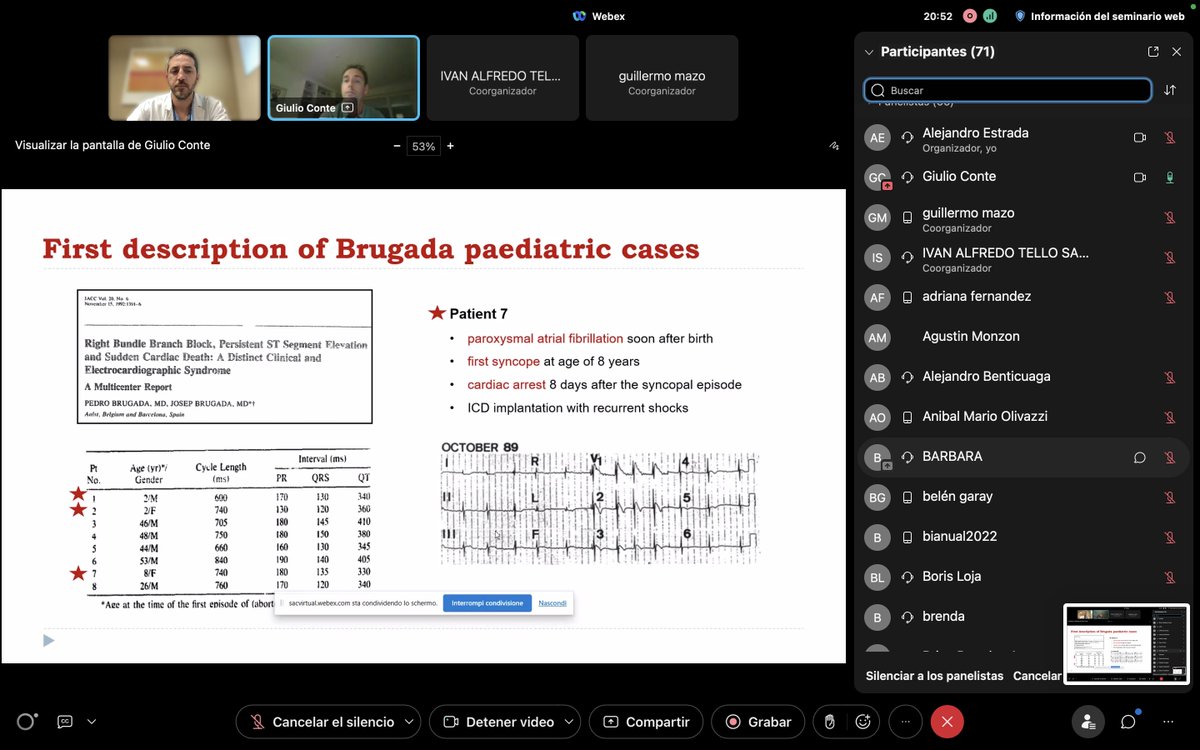The image size is (1200, 750).
Task: Click the Buscar participant search field
Action: point(1008,90)
